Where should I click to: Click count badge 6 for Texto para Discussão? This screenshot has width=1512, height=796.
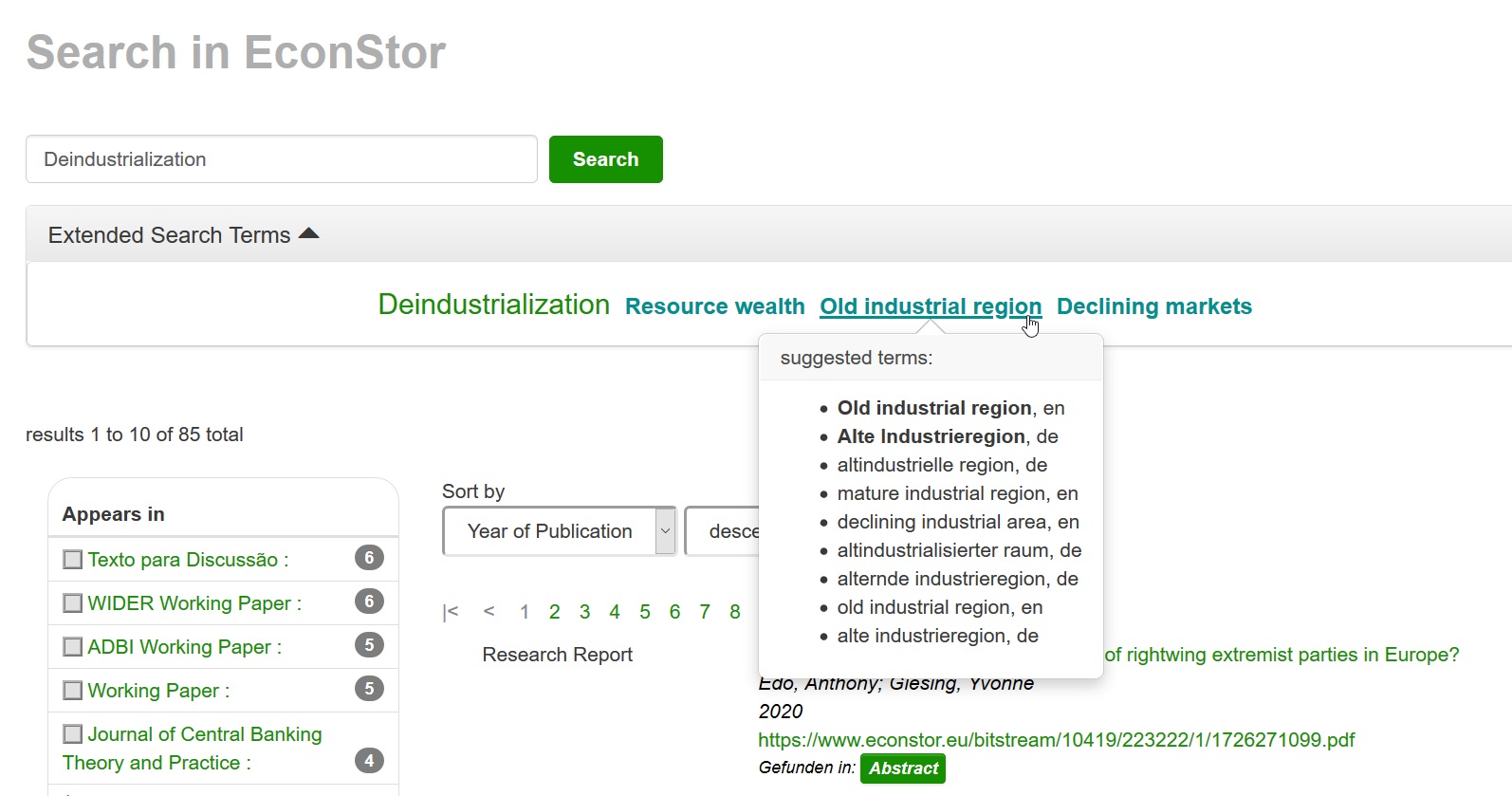[x=369, y=558]
